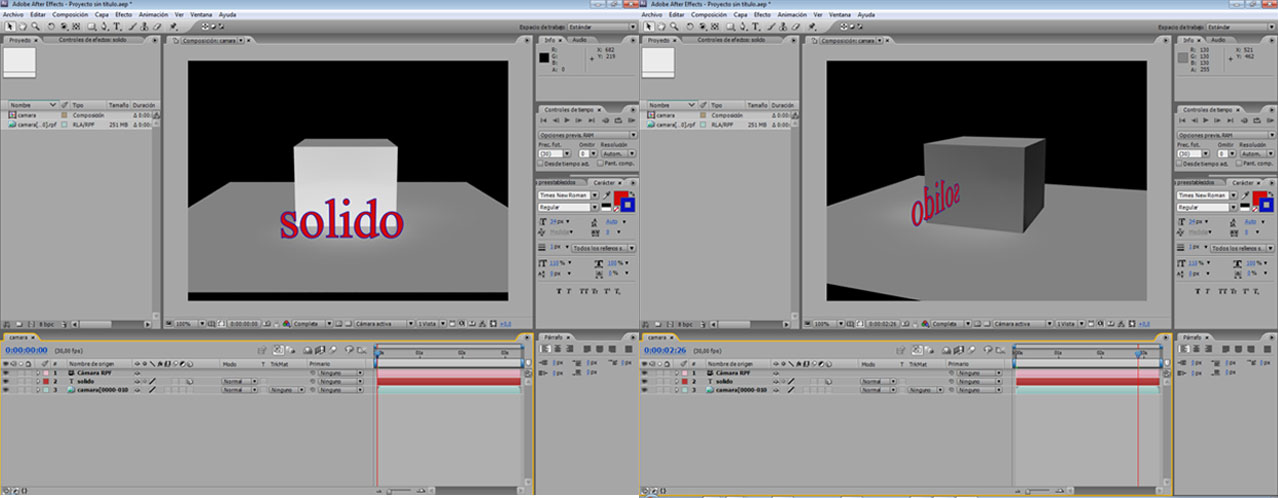Open Completa resolution dropdown in left viewer
This screenshot has width=1278, height=498.
(x=312, y=323)
